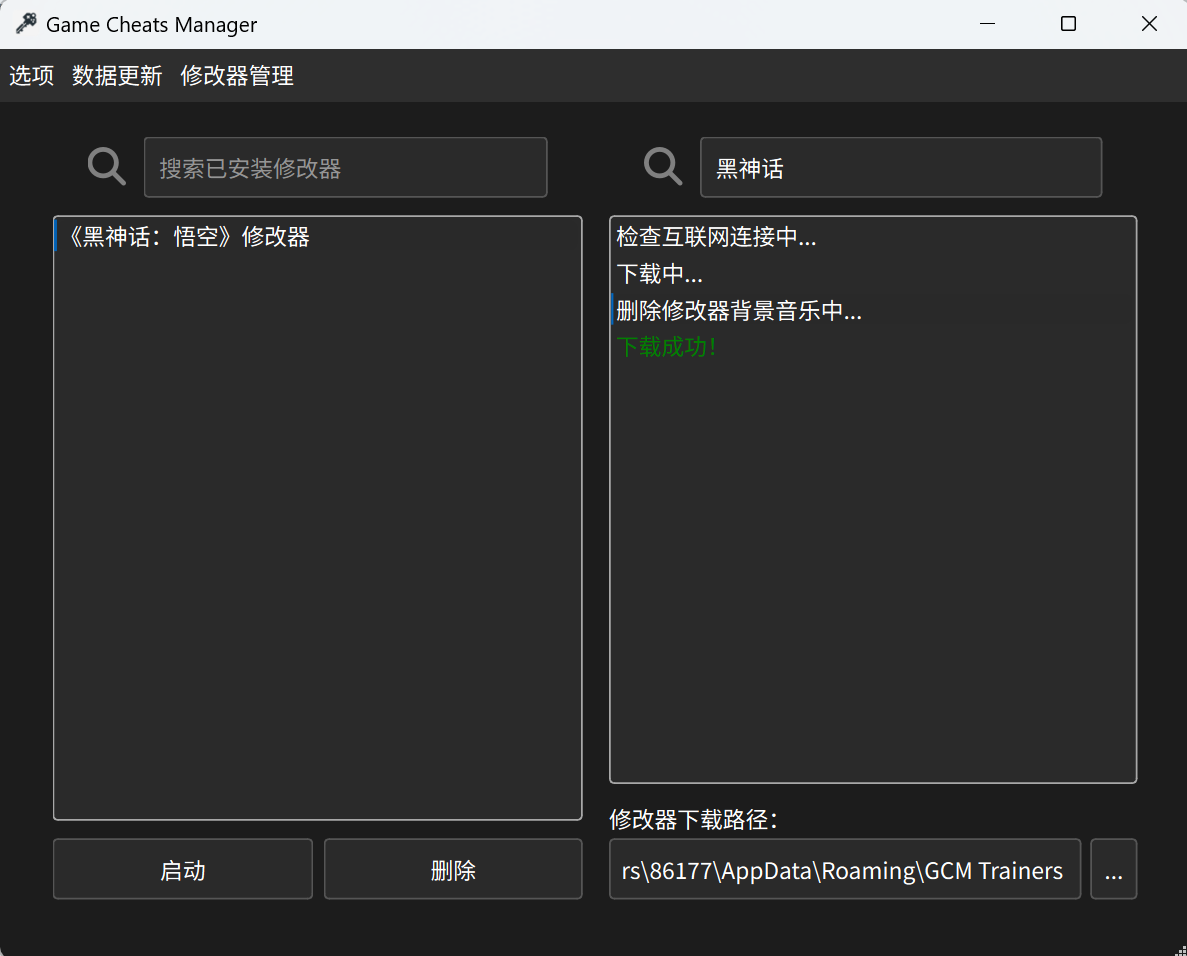Click the resize grip at bottom right corner
This screenshot has height=956, width=1187.
[1180, 949]
